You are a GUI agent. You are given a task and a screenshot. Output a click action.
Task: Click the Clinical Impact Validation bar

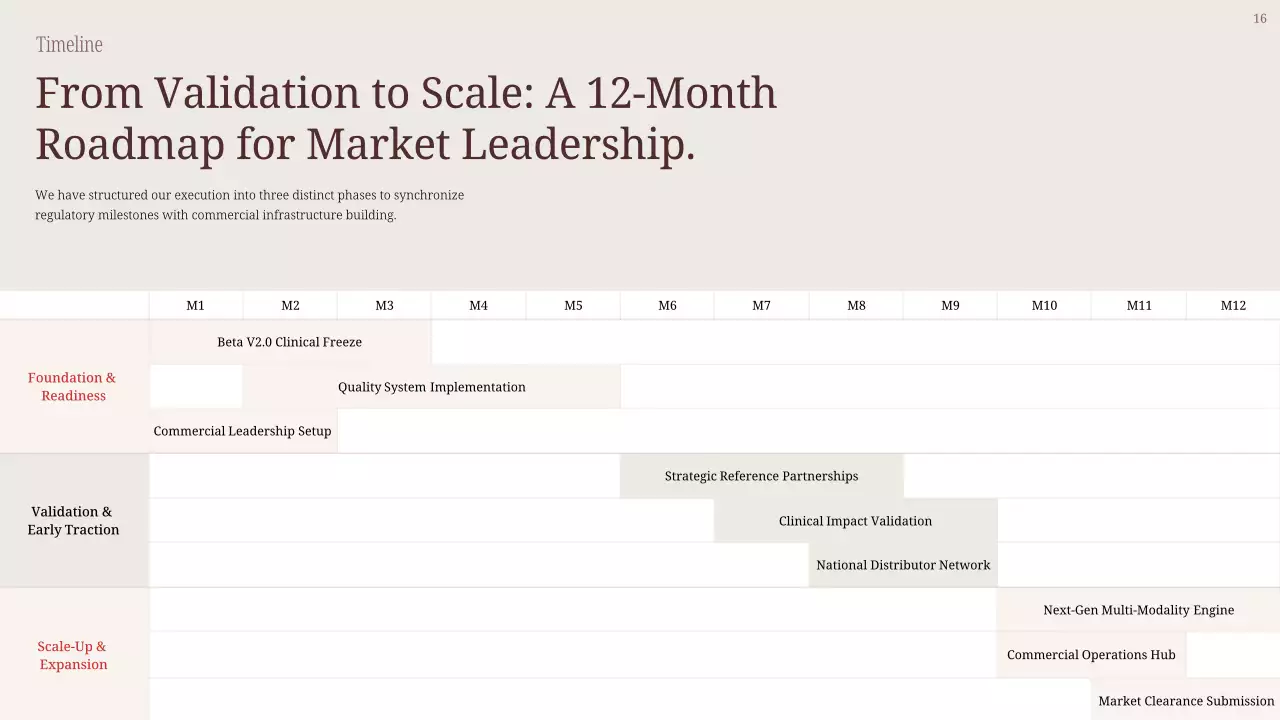tap(855, 521)
